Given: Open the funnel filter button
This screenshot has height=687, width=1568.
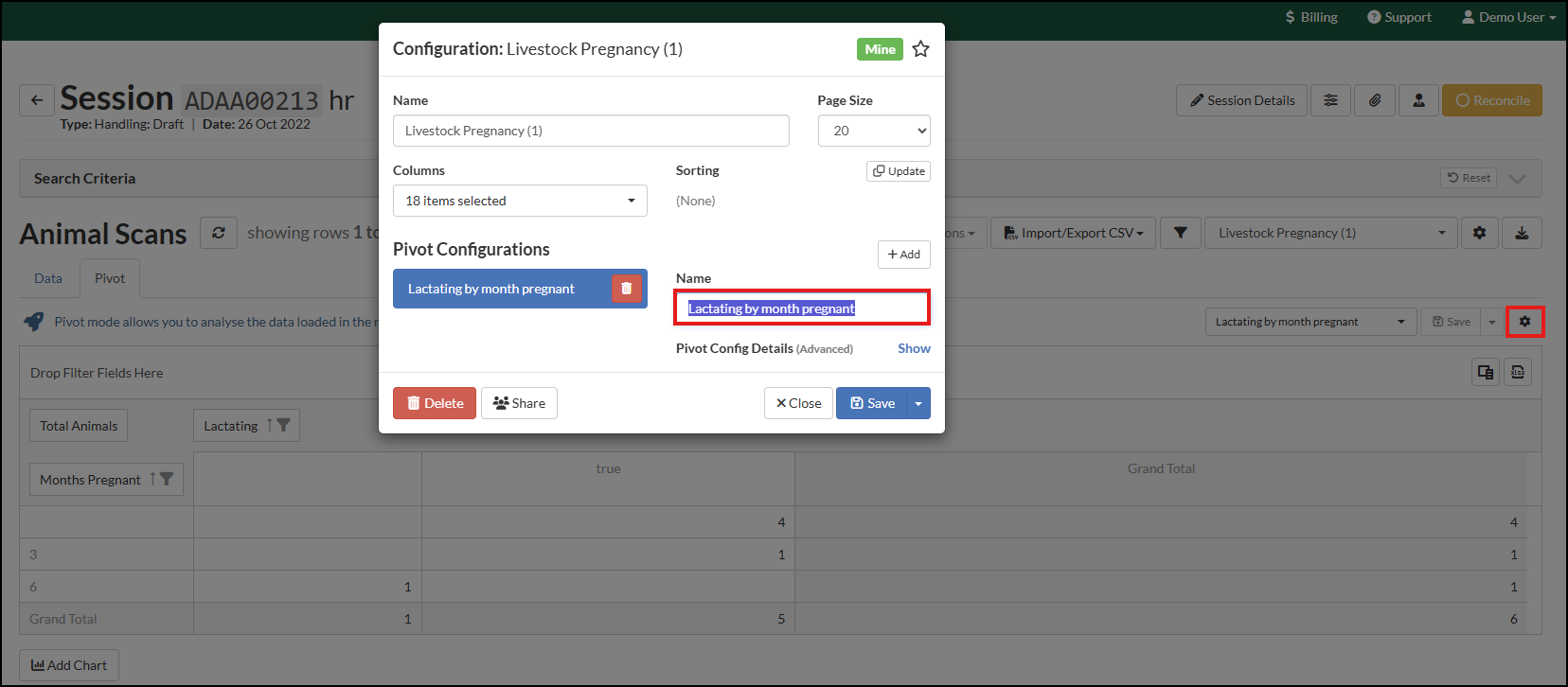Looking at the screenshot, I should [x=1180, y=233].
